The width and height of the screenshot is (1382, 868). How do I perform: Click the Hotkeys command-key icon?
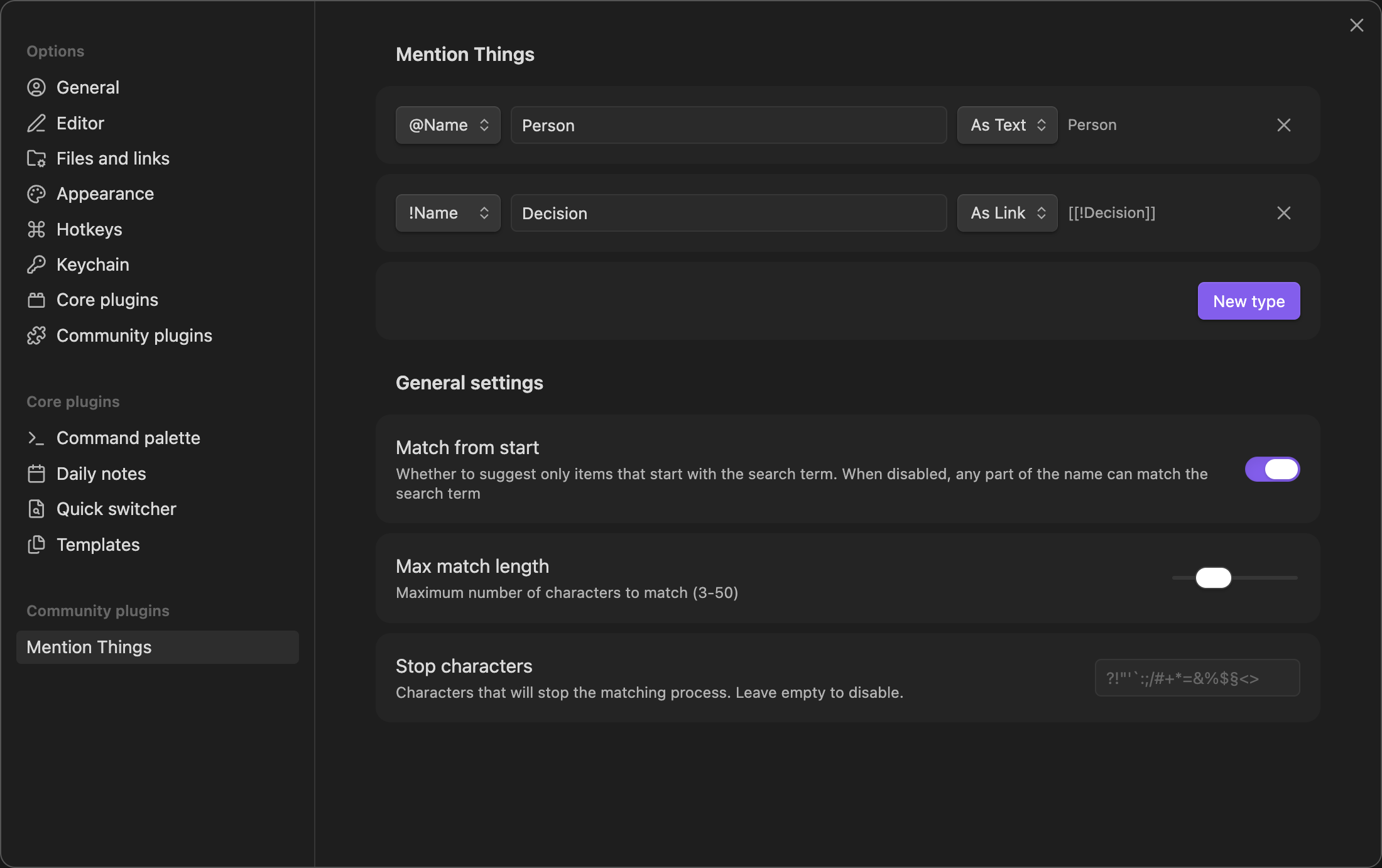pyautogui.click(x=36, y=229)
